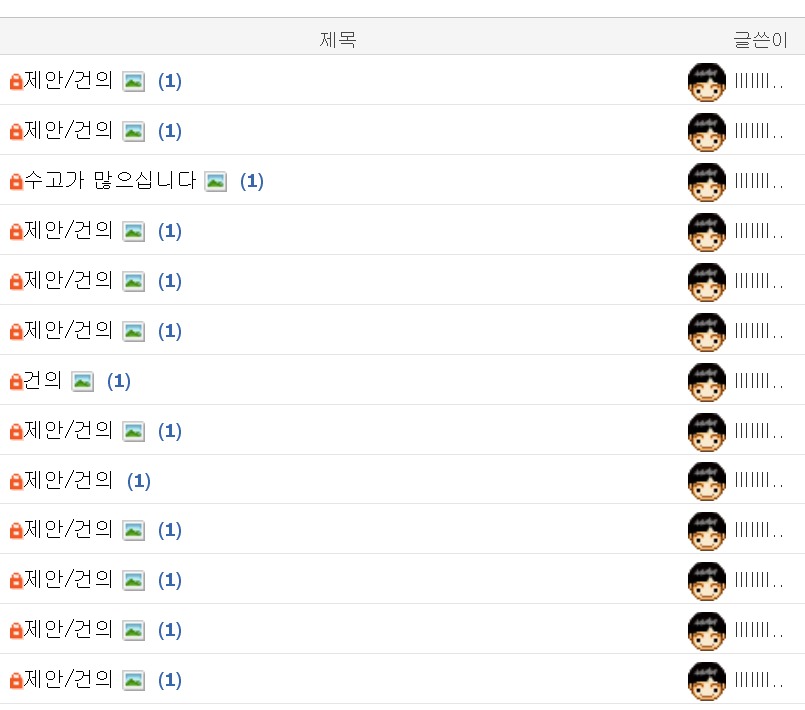Click the author avatar in the first row
The image size is (805, 710).
click(x=706, y=82)
